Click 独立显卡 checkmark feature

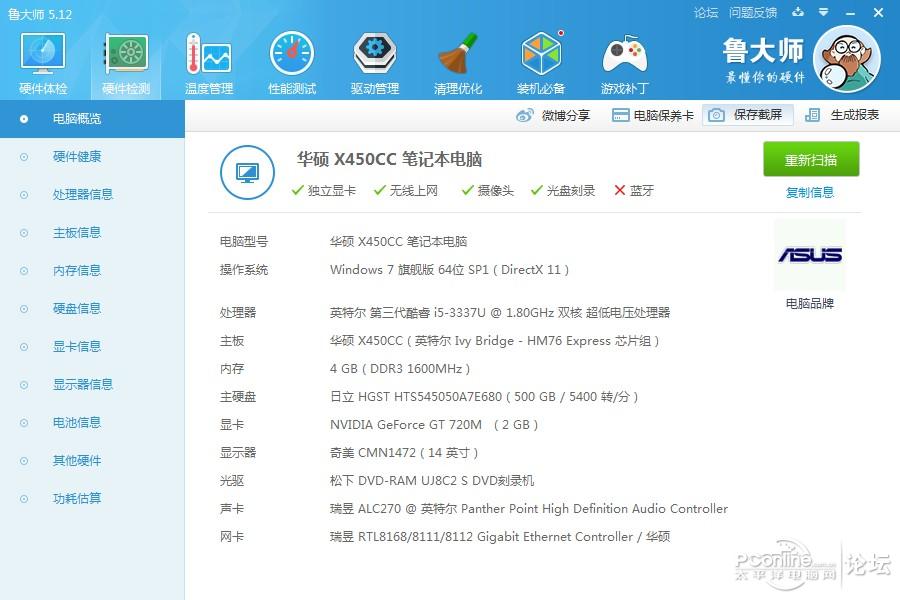[x=324, y=191]
